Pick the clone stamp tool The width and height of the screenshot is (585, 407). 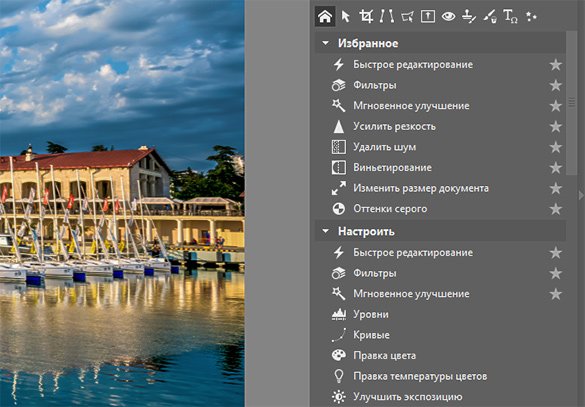click(469, 17)
